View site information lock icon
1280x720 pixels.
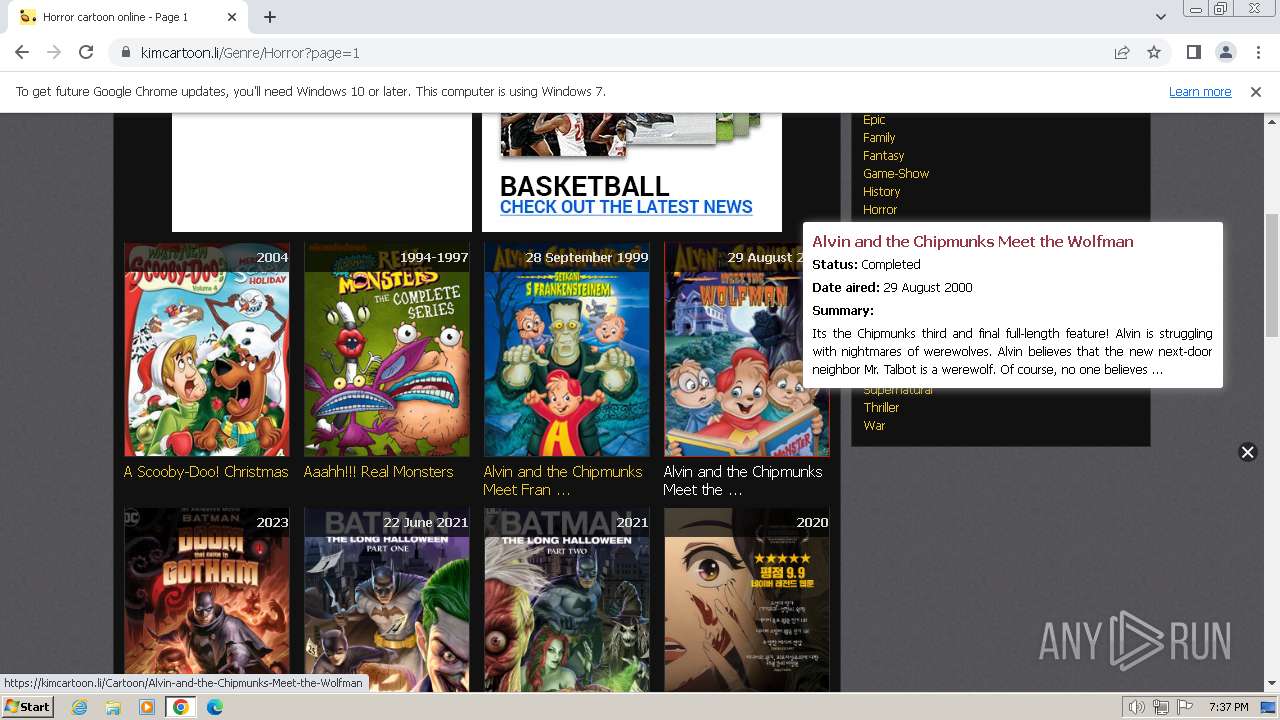click(126, 52)
